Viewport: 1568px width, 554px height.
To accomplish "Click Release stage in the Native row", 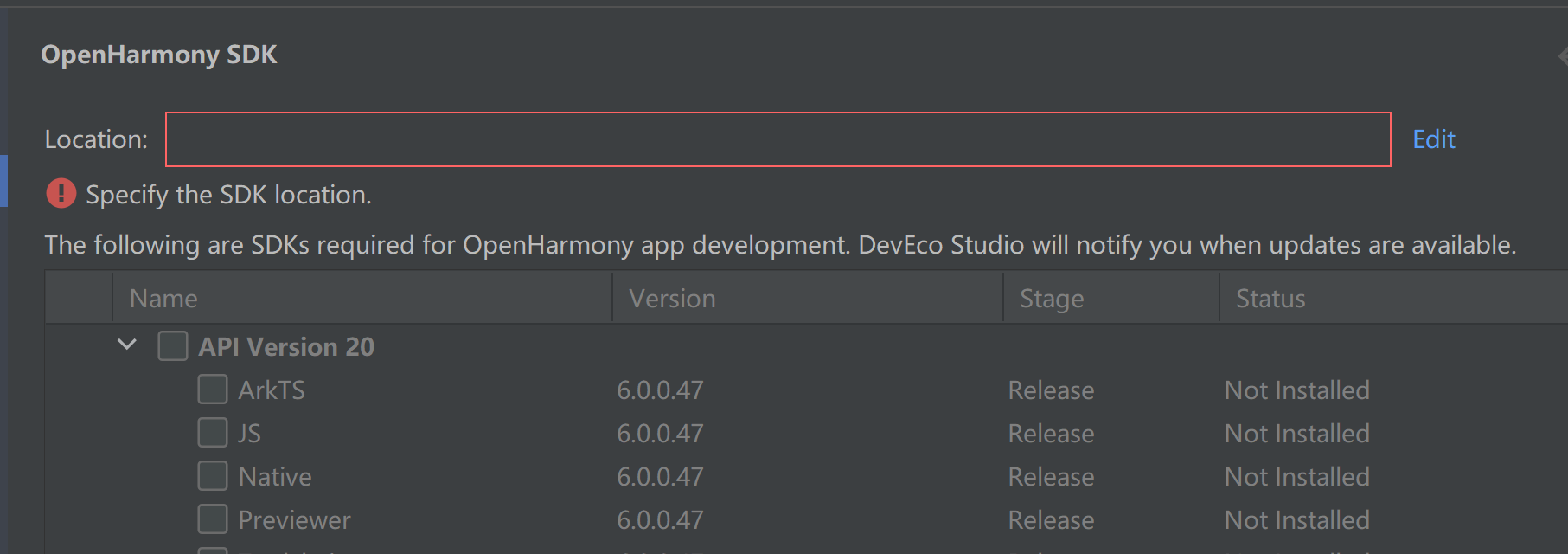I will (1051, 477).
